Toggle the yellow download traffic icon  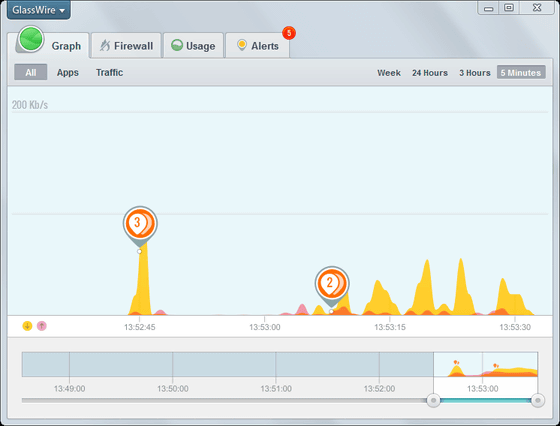point(28,326)
